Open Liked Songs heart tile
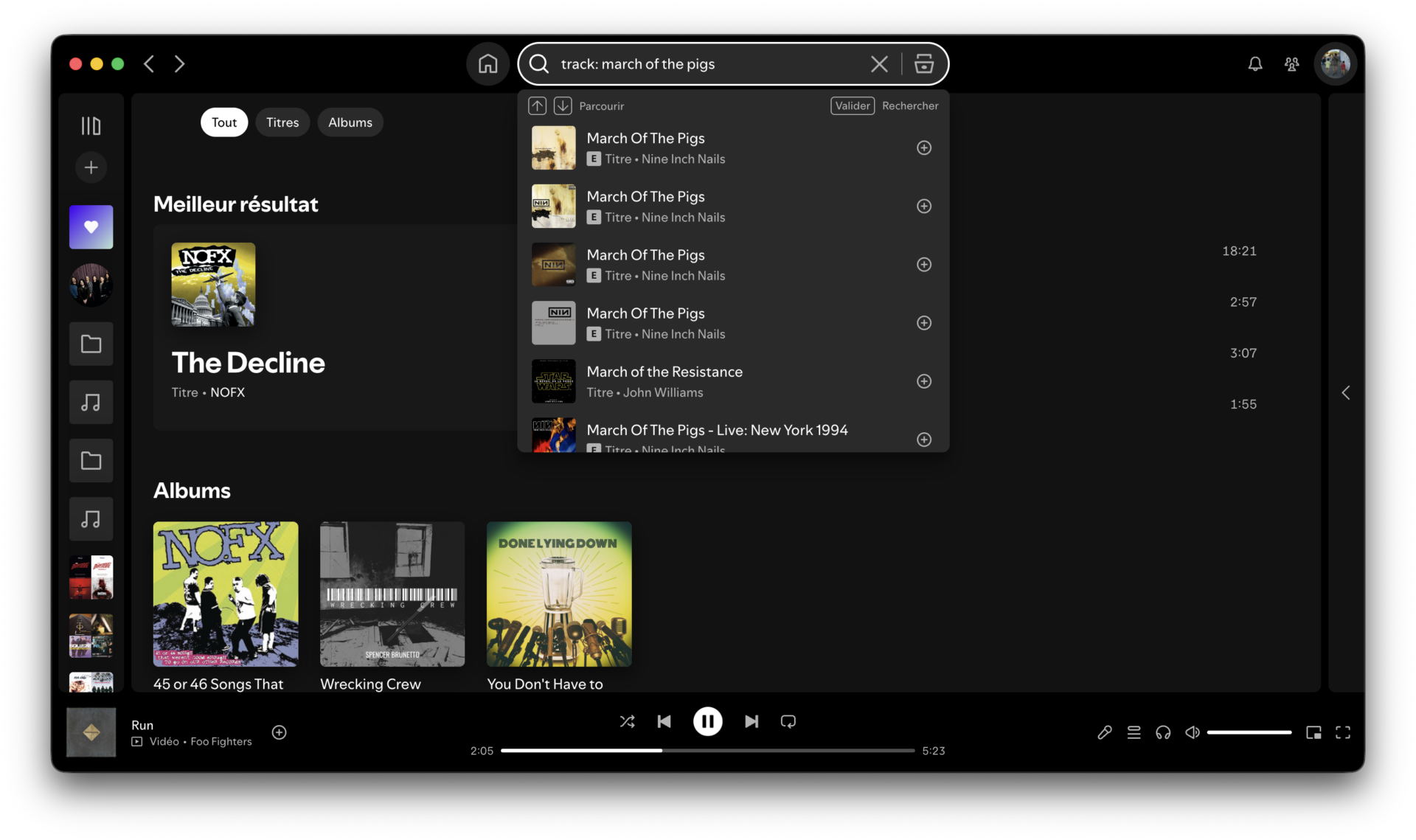Image resolution: width=1416 pixels, height=840 pixels. click(x=91, y=227)
